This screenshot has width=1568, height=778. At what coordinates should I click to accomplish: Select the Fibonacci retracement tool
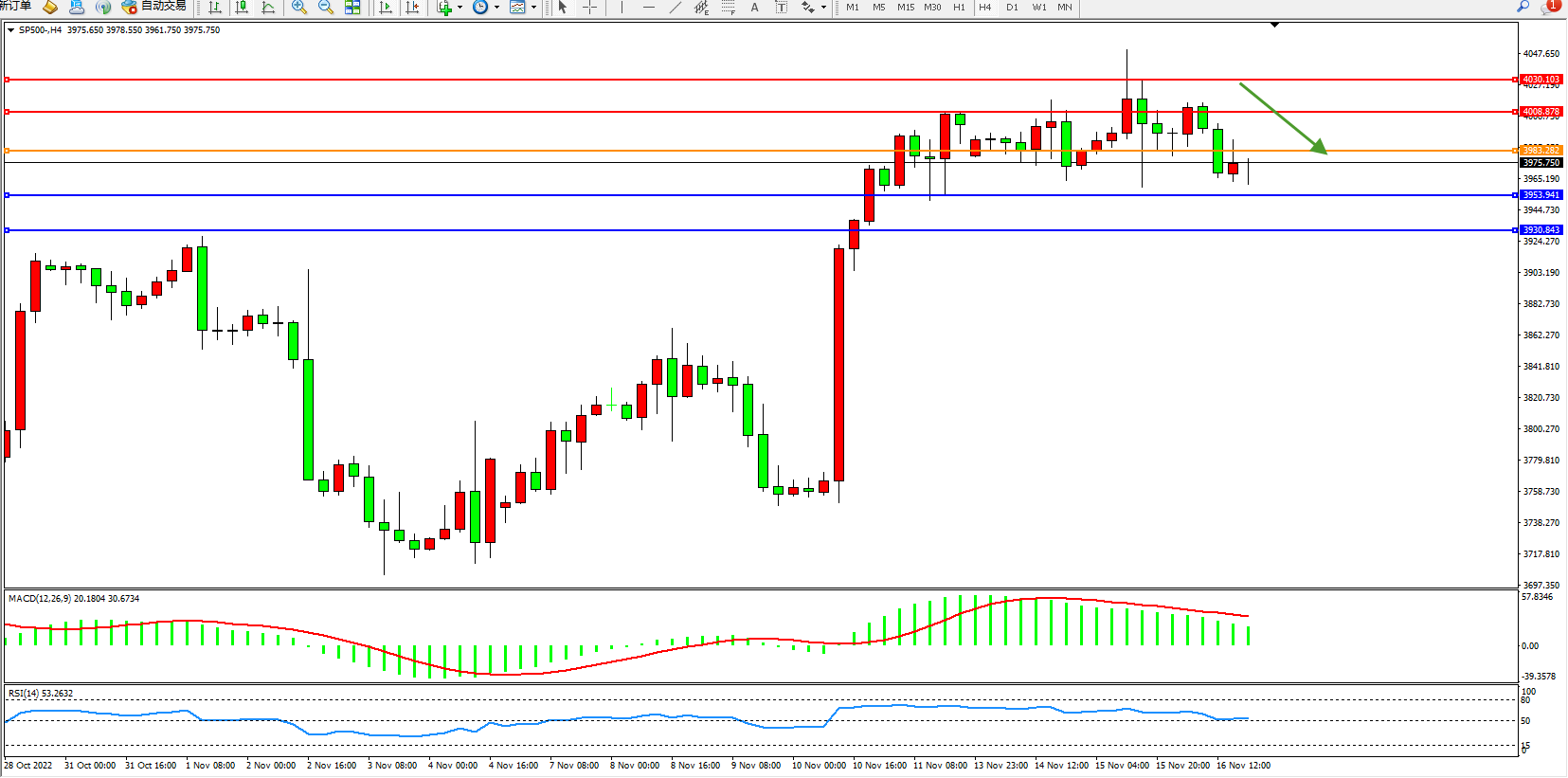coord(728,8)
